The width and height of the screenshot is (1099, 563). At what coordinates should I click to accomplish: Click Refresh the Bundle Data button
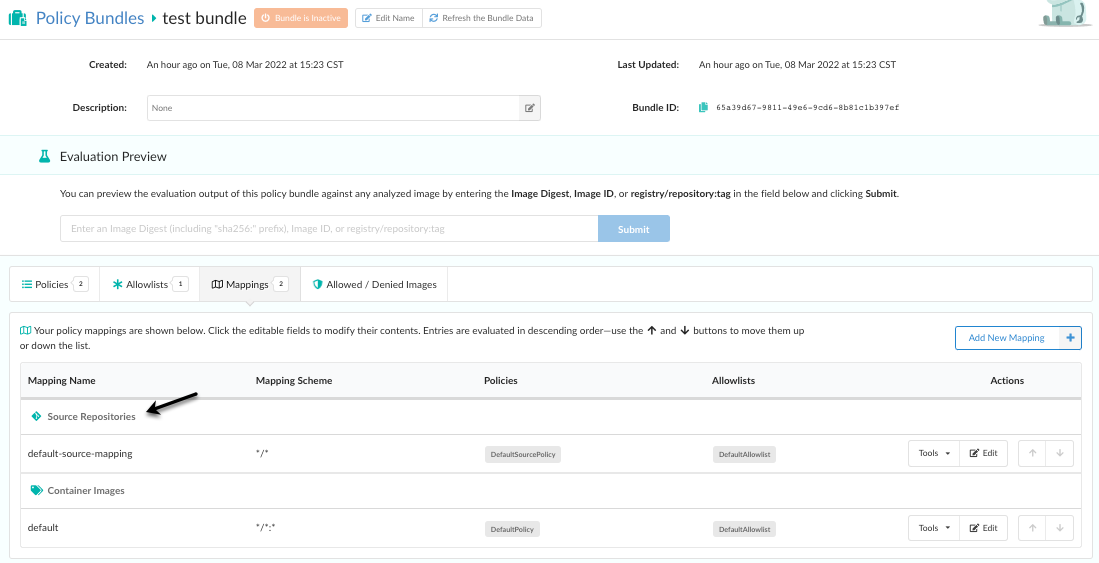click(482, 18)
